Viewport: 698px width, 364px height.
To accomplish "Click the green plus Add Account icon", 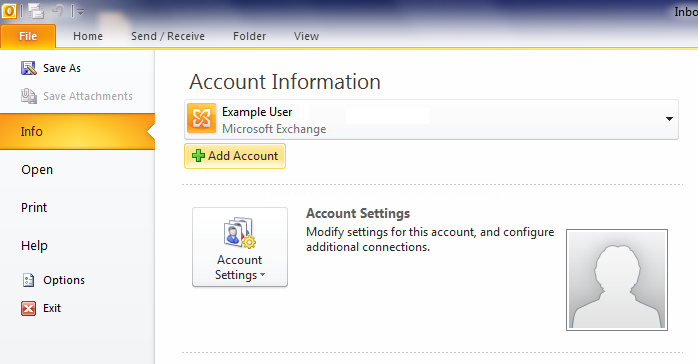I will click(198, 156).
